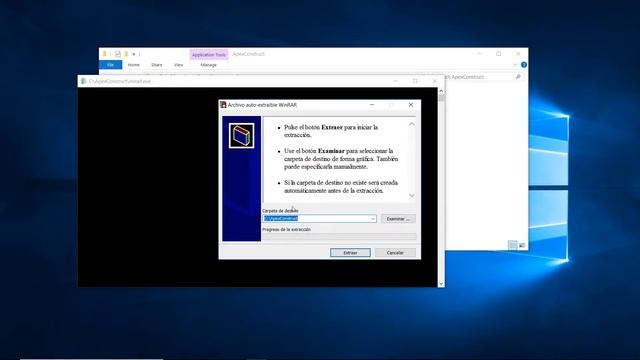Viewport: 640px width, 360px height.
Task: Click the Explorer folder icon in title bar
Action: pyautogui.click(x=105, y=54)
